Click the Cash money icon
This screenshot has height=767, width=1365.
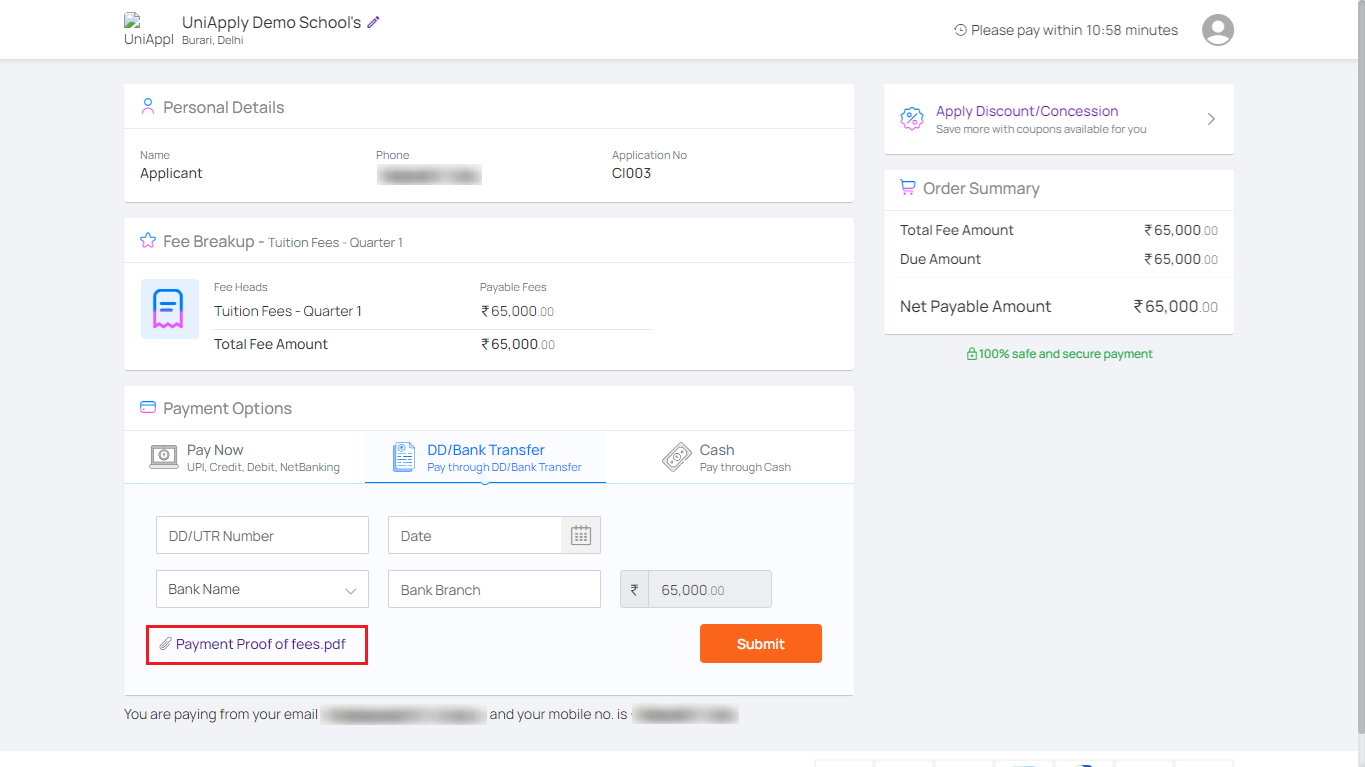(677, 458)
